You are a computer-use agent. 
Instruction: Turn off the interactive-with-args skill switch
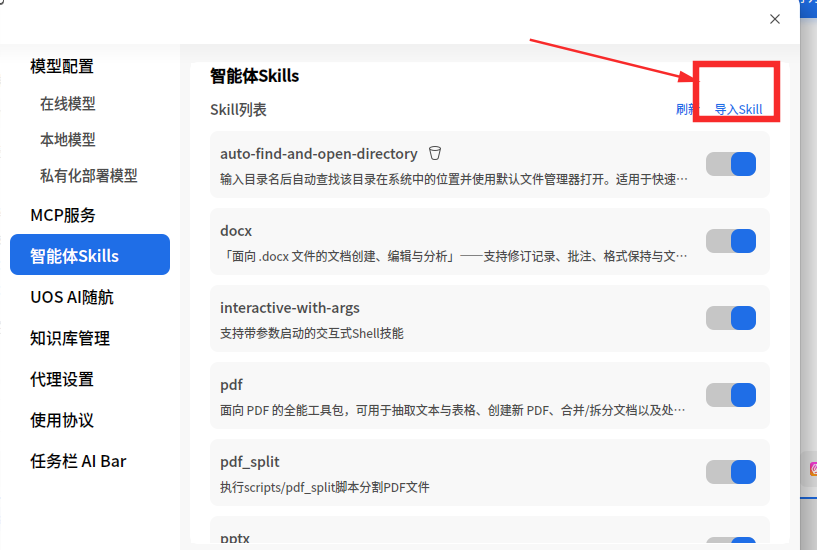point(731,318)
